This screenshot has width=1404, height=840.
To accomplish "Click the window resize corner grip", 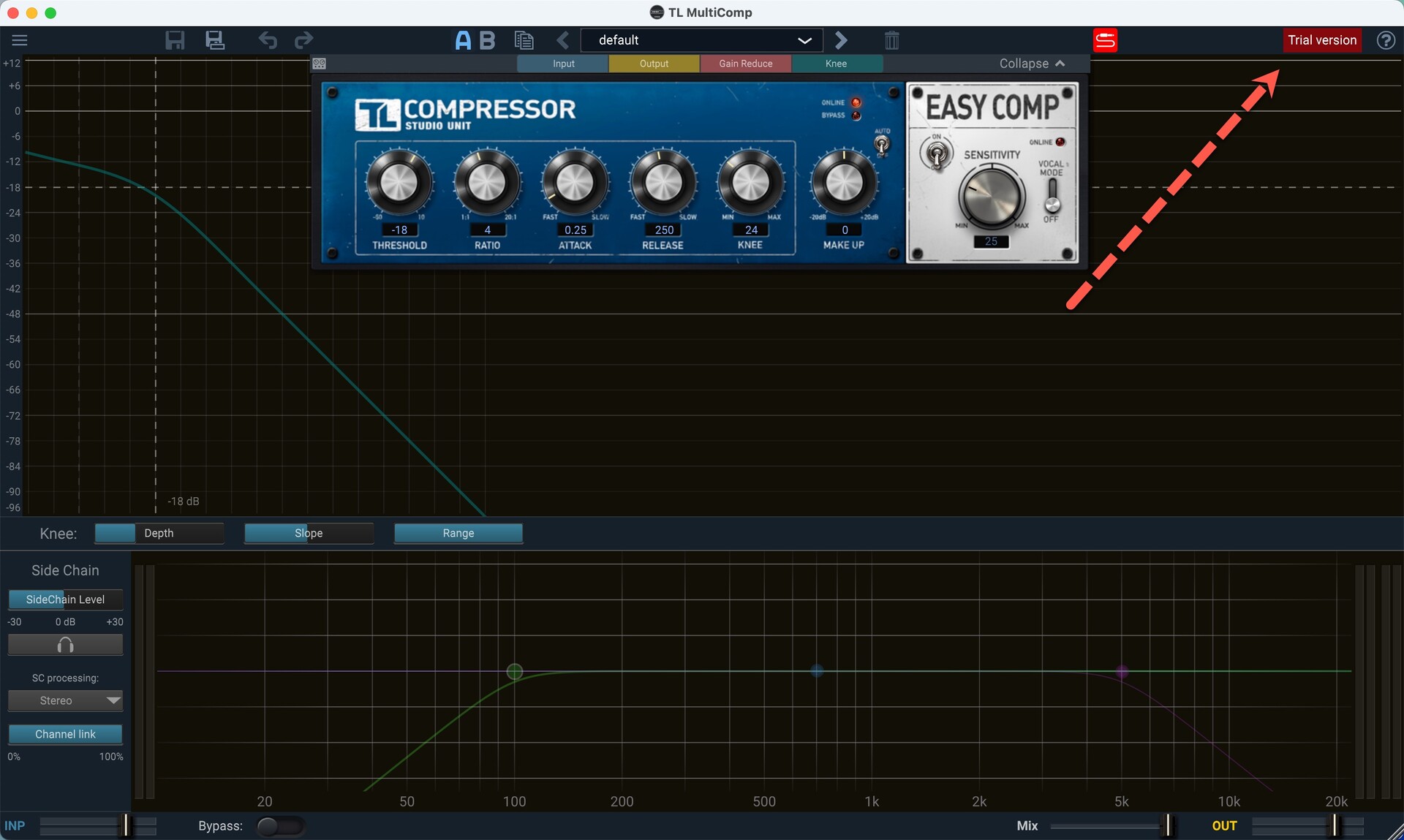I will coord(1394,831).
